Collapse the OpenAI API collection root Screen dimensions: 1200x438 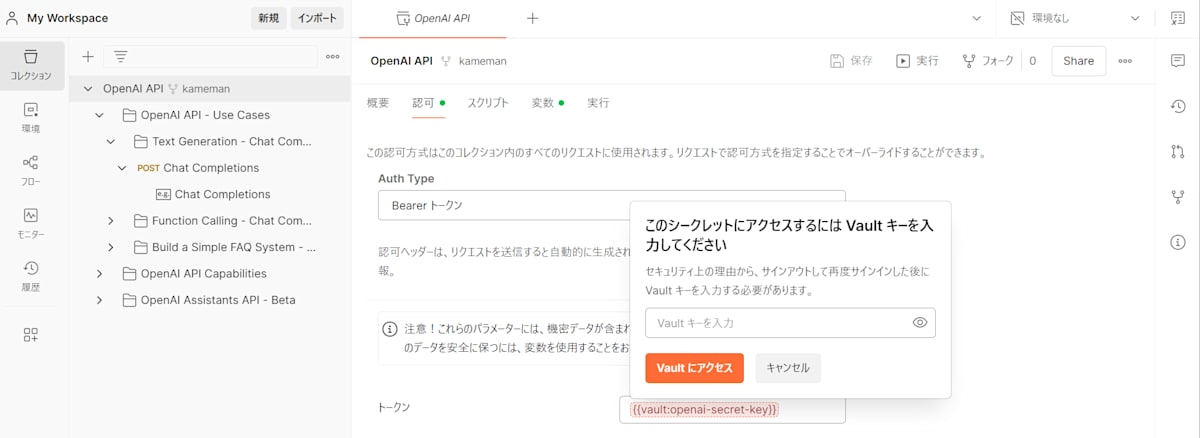88,88
